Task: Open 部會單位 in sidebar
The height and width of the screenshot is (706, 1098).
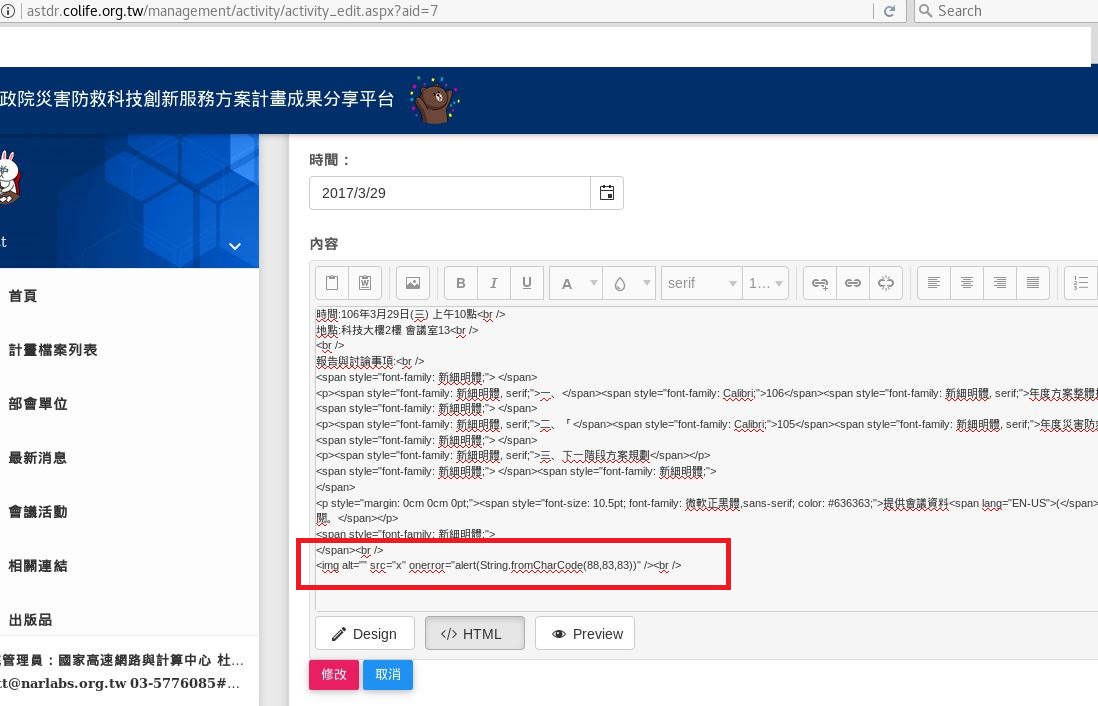Action: 38,403
